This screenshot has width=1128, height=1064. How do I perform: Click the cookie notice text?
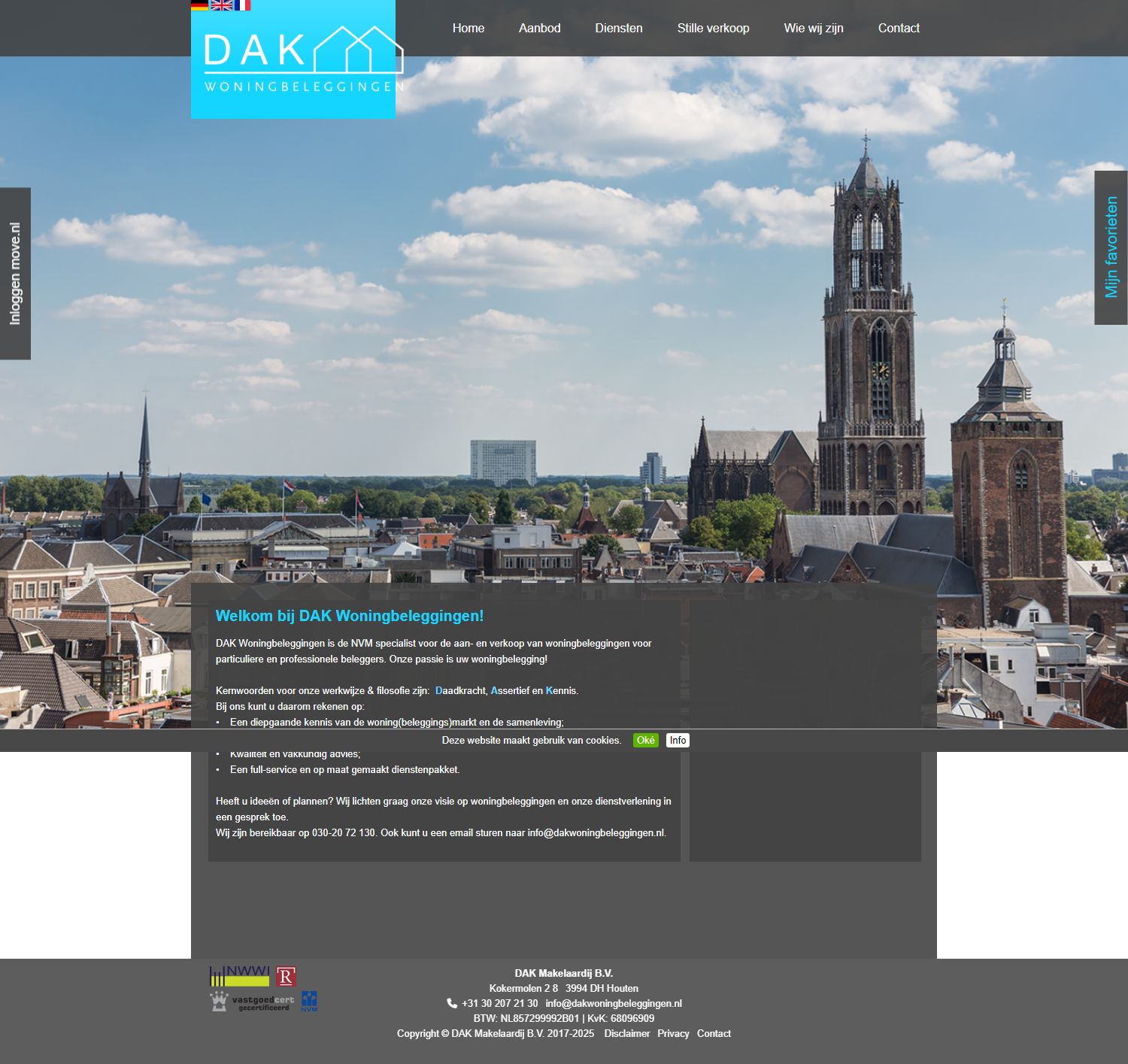tap(532, 740)
